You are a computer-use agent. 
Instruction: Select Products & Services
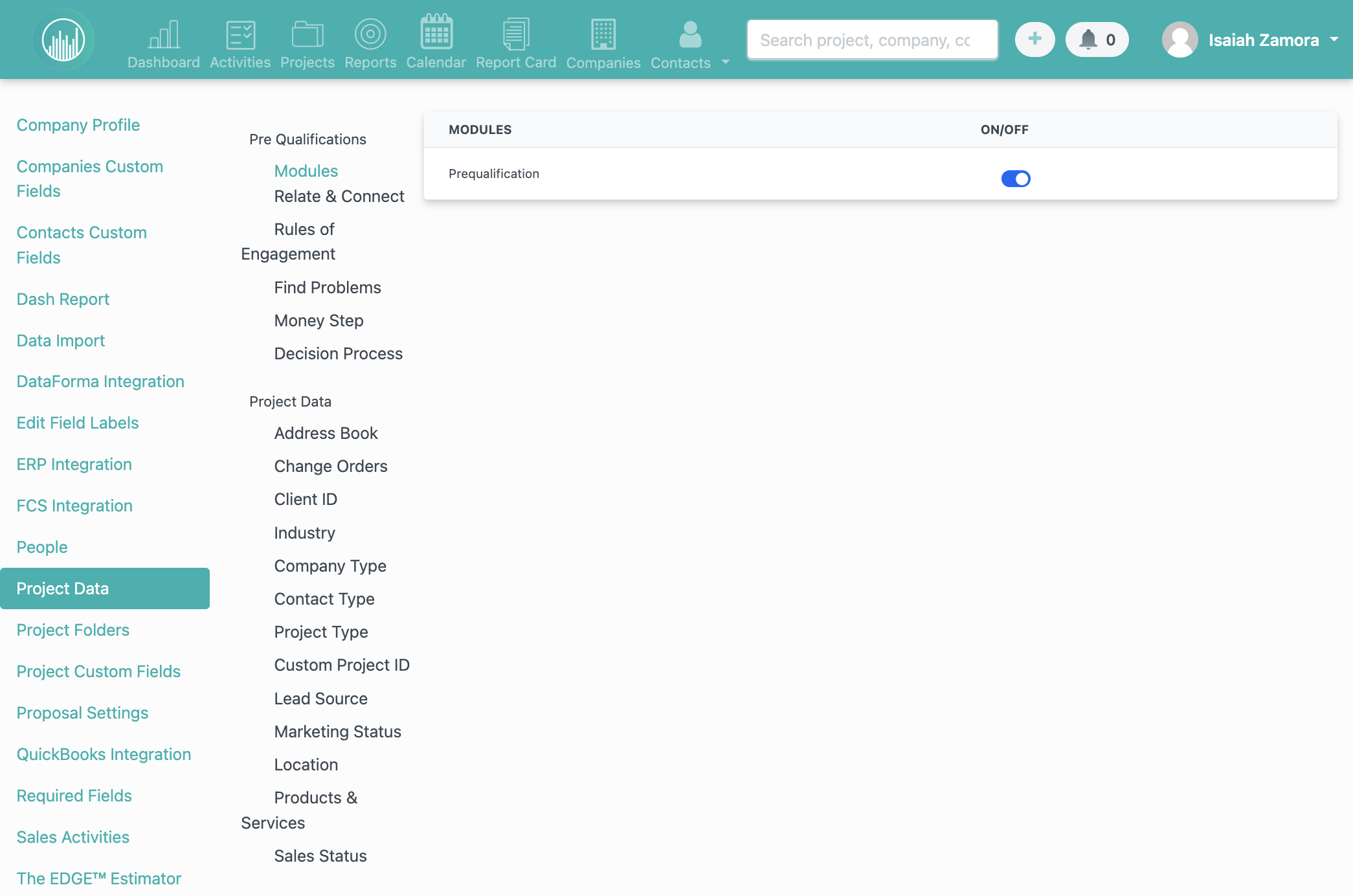tap(300, 811)
